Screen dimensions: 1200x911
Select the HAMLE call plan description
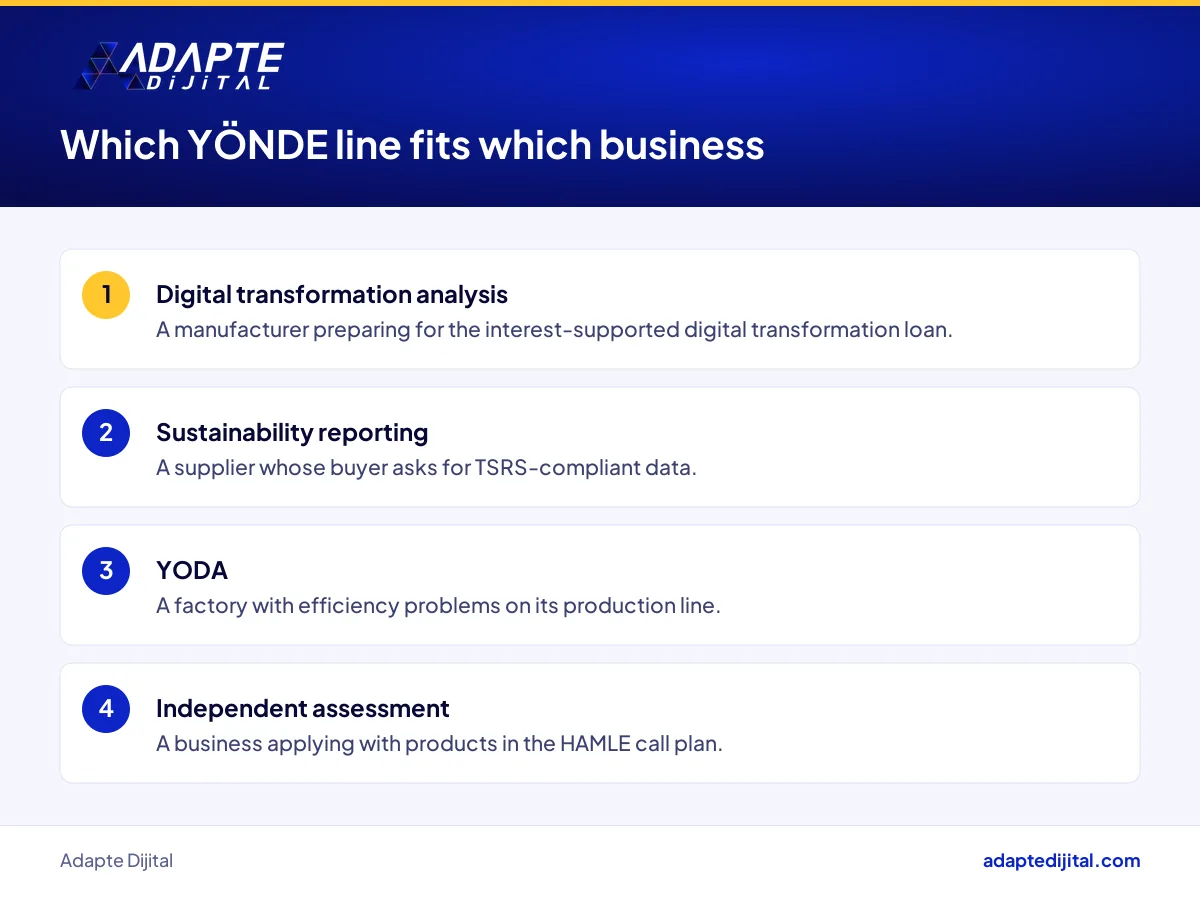439,744
